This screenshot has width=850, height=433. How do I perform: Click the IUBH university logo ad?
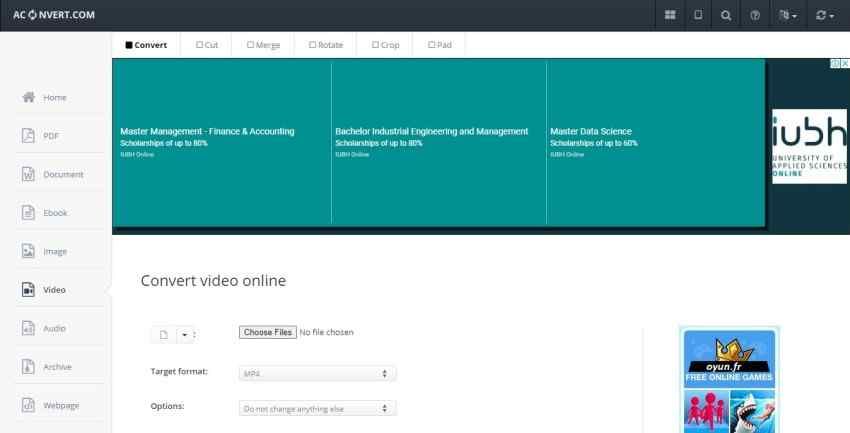click(x=809, y=146)
